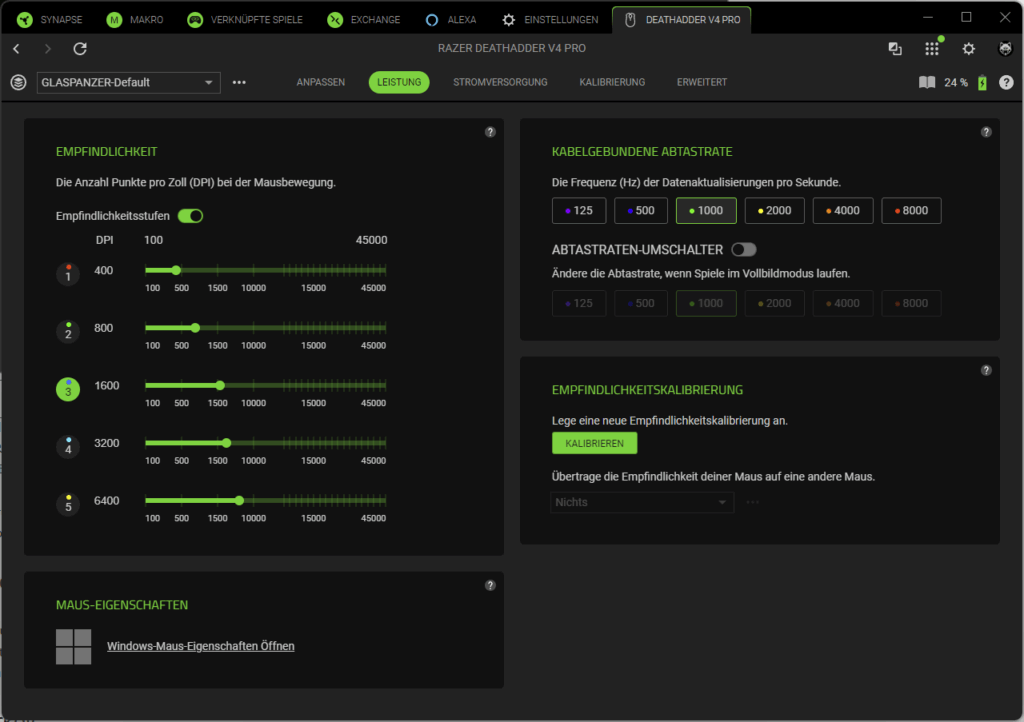1024x722 pixels.
Task: Click the stage 2 DPI slider handle
Action: point(195,328)
